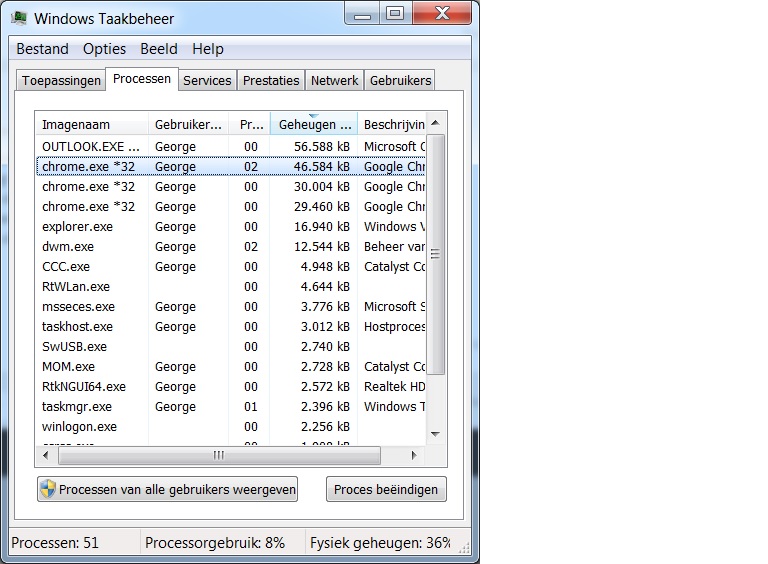Select the MOM.exe process
Image resolution: width=768 pixels, height=564 pixels.
pos(231,367)
